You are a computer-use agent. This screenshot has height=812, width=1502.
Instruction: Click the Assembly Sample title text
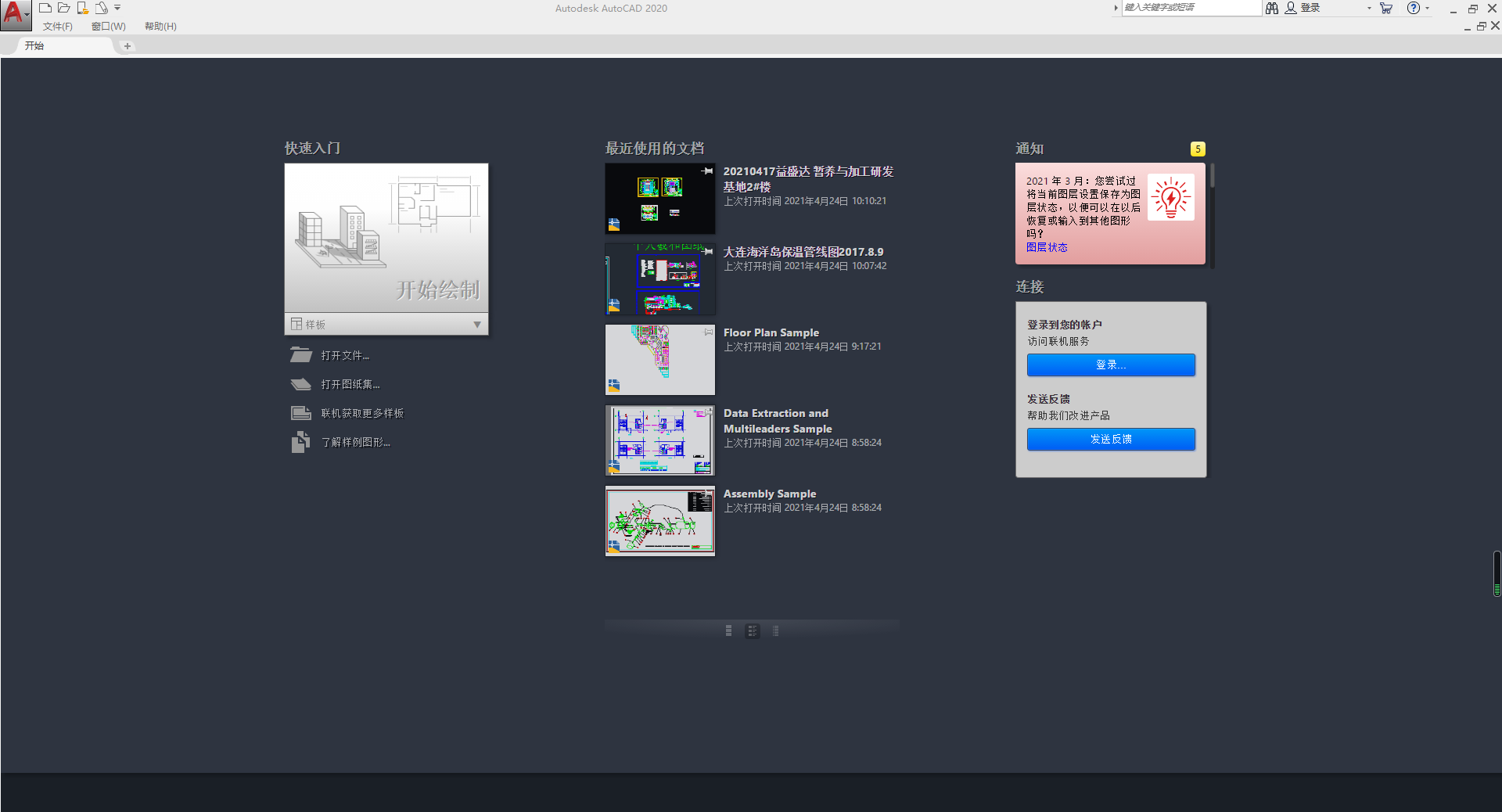point(770,494)
